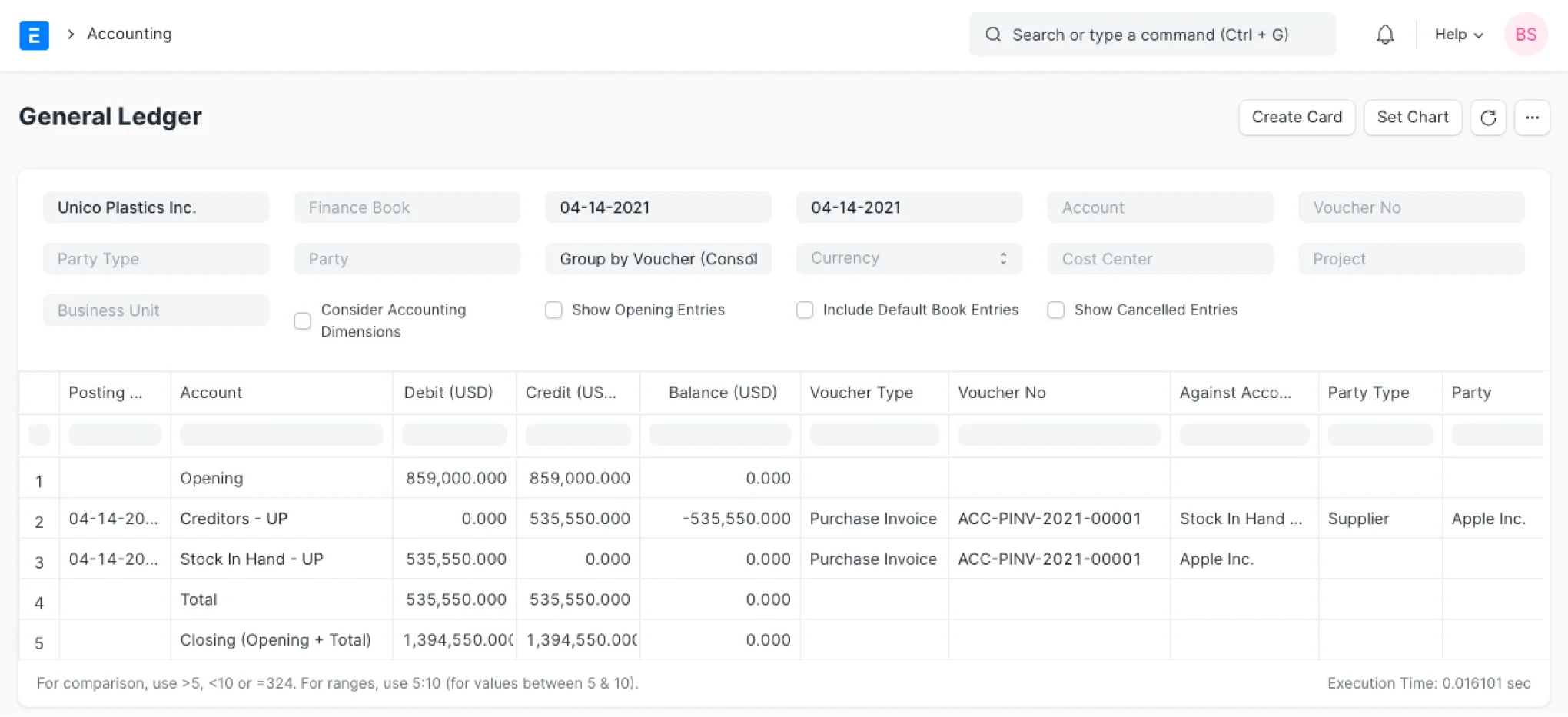Navigate to Accounting via the breadcrumb

point(128,34)
